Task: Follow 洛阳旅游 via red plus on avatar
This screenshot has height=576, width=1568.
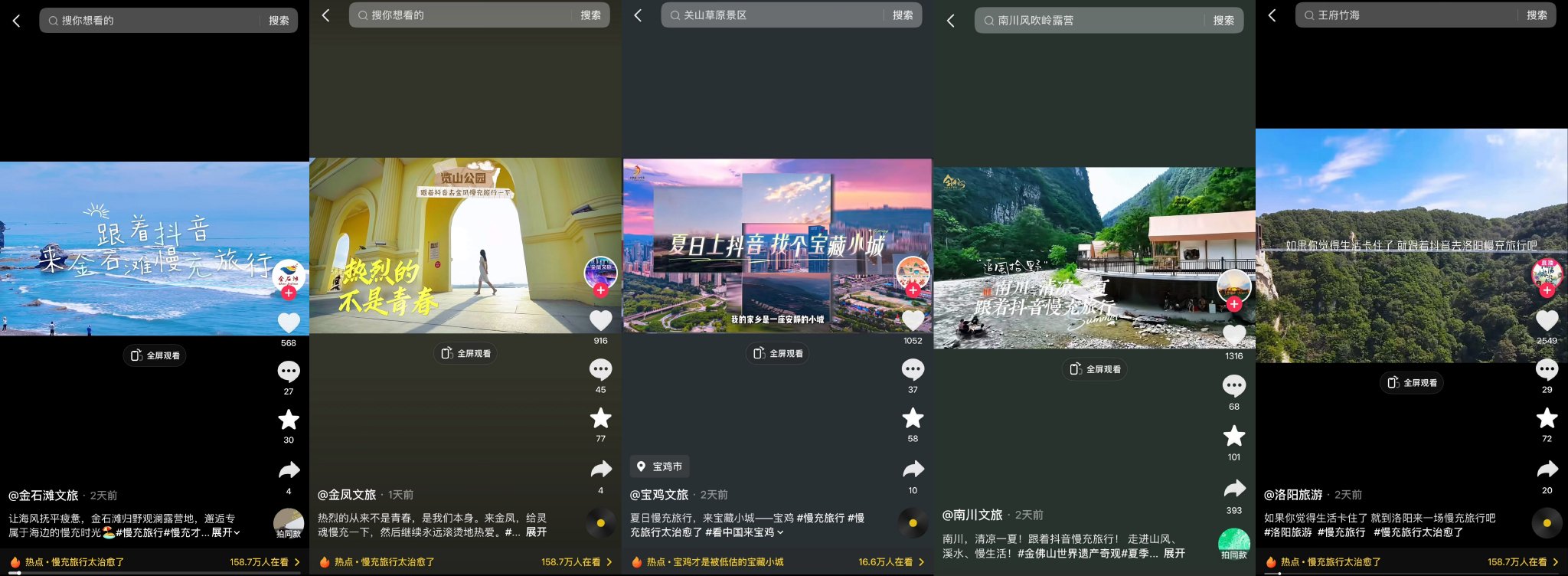Action: pos(1547,290)
